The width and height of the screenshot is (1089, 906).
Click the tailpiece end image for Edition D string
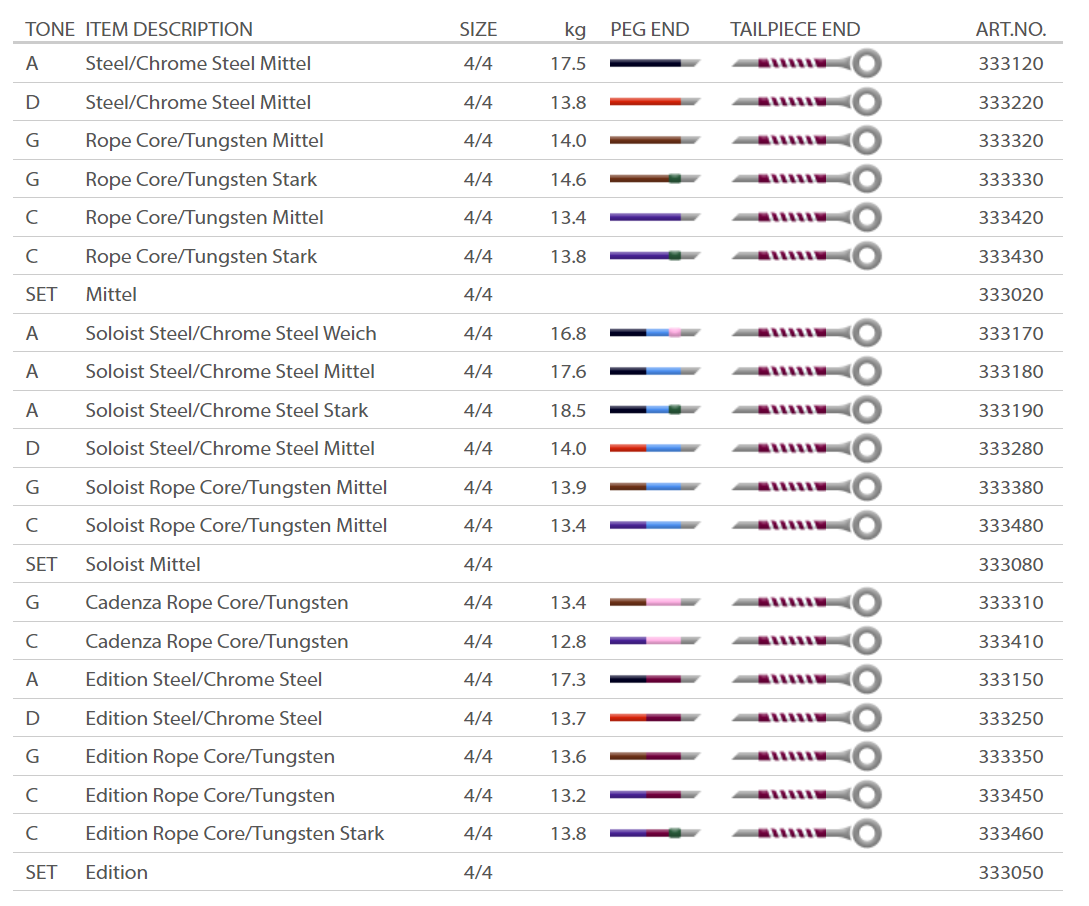tap(806, 718)
